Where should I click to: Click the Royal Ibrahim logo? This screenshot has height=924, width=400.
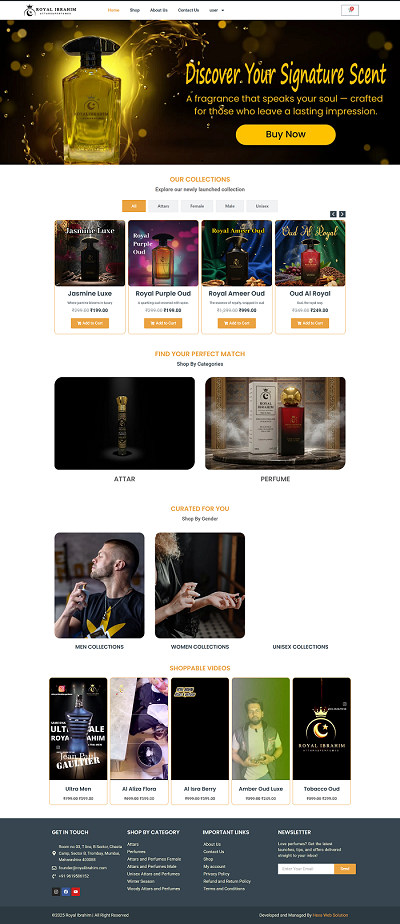[x=50, y=10]
